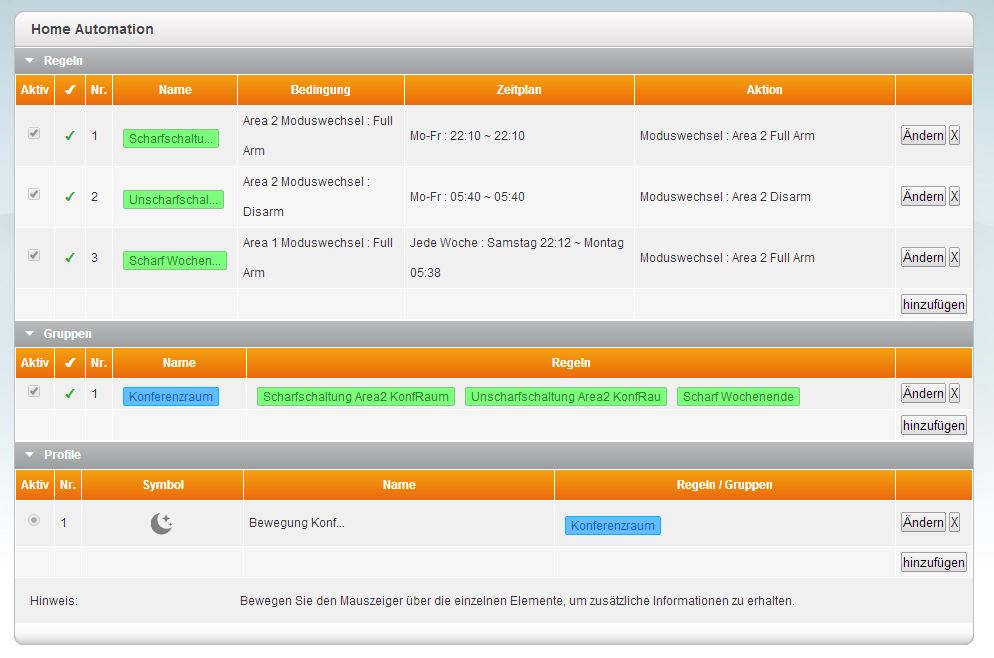
Task: Collapse the Gruppen section
Action: [30, 333]
